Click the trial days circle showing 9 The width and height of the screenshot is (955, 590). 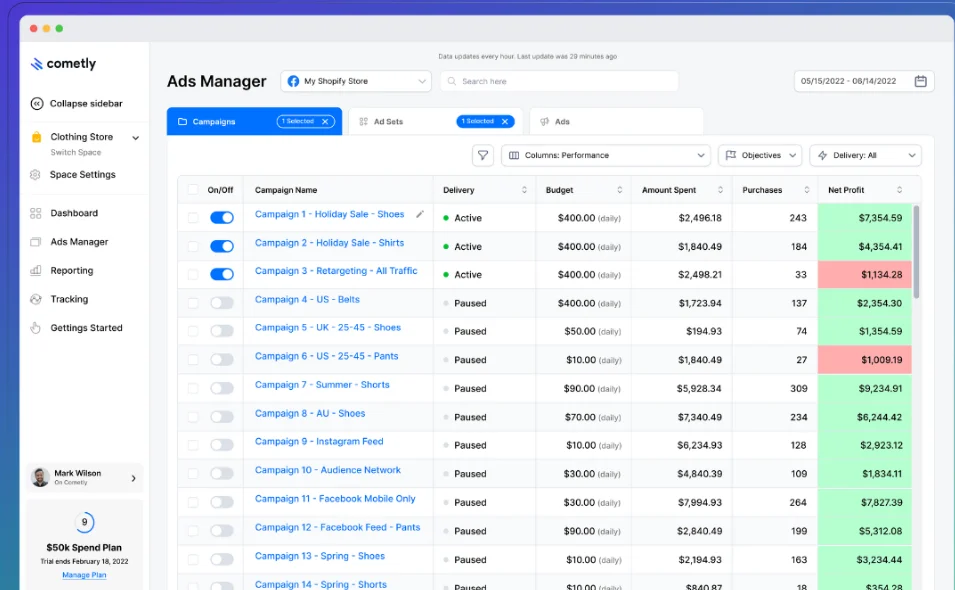[x=85, y=522]
